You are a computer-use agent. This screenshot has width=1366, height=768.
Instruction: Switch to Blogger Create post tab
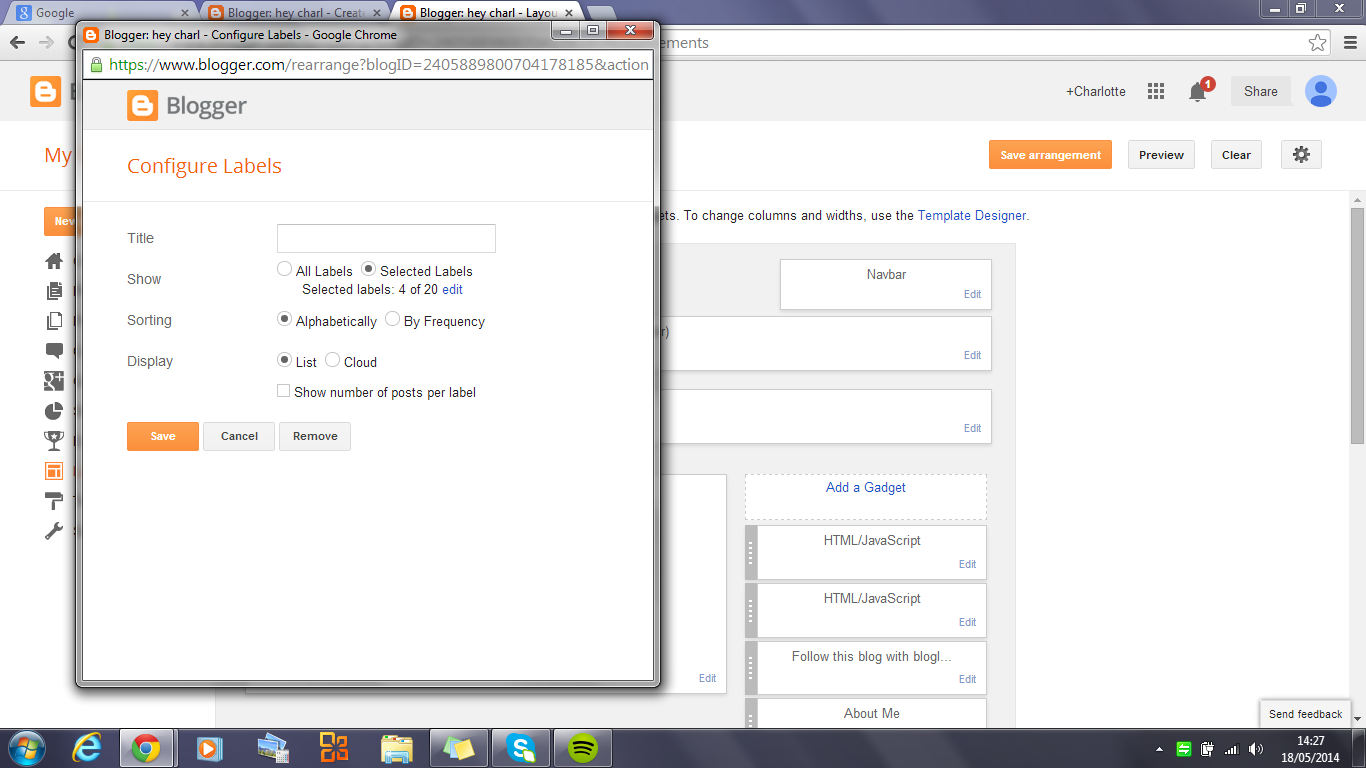coord(295,13)
